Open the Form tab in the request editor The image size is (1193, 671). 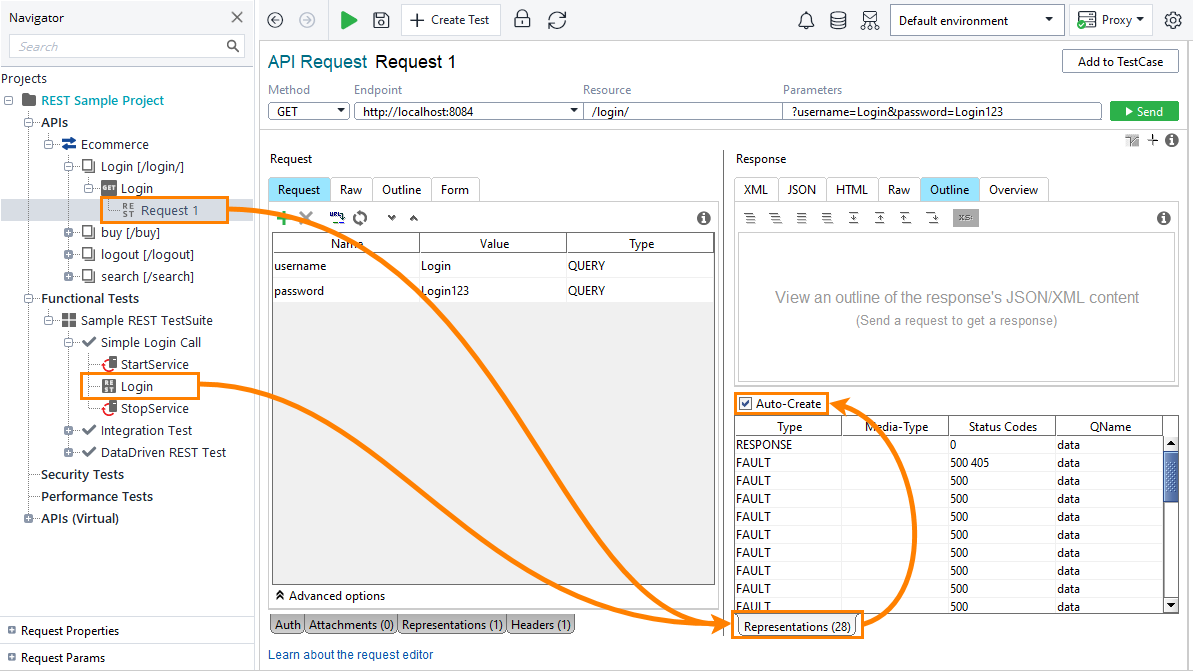pos(454,189)
